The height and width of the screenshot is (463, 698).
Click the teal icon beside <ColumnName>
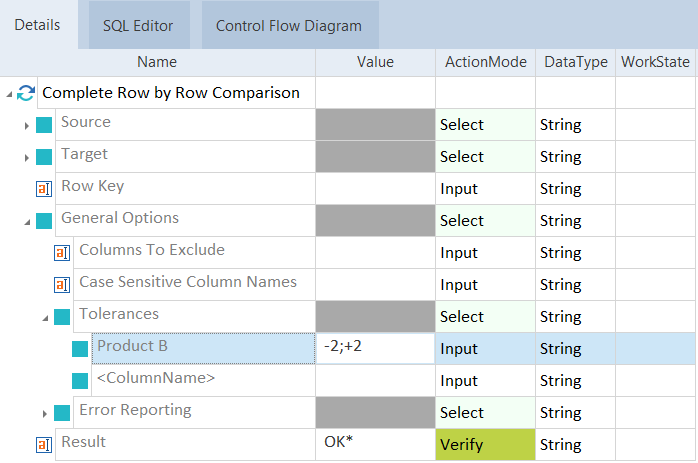[x=80, y=381]
